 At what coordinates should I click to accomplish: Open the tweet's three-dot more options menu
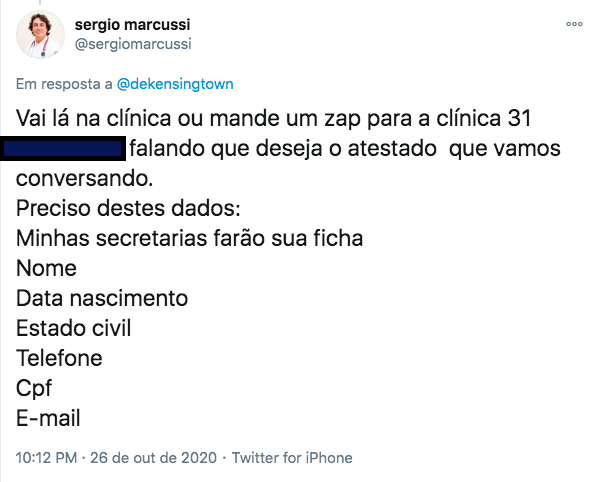574,24
